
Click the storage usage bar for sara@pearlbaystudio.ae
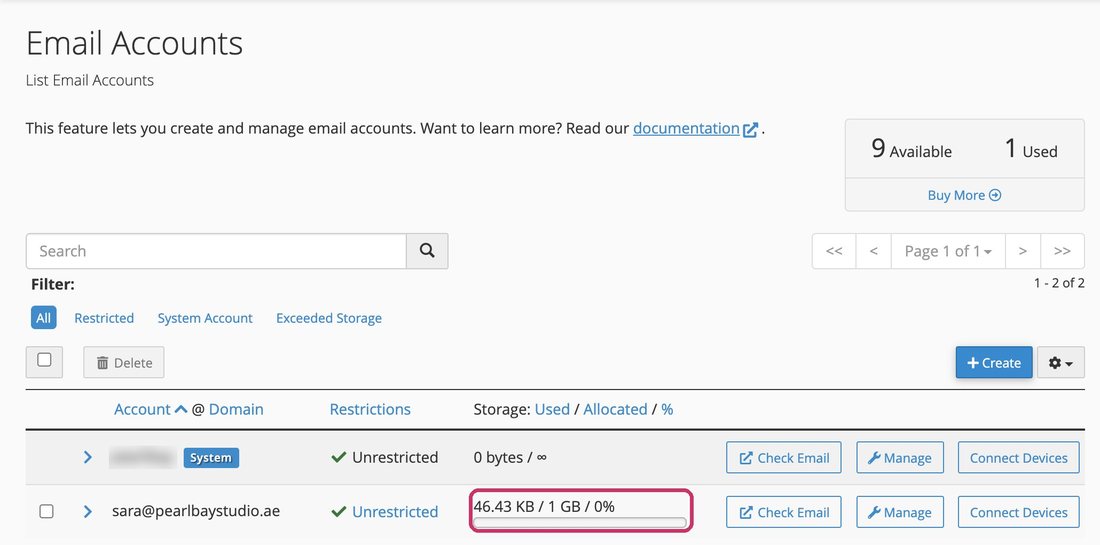tap(580, 523)
